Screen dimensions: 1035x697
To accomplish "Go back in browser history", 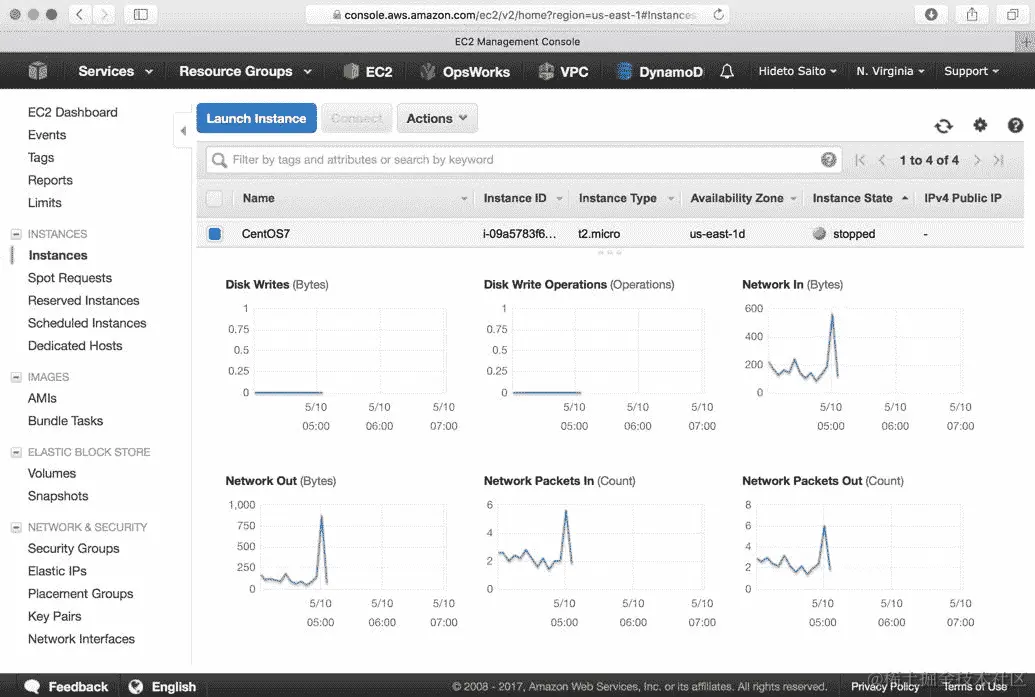I will [79, 14].
